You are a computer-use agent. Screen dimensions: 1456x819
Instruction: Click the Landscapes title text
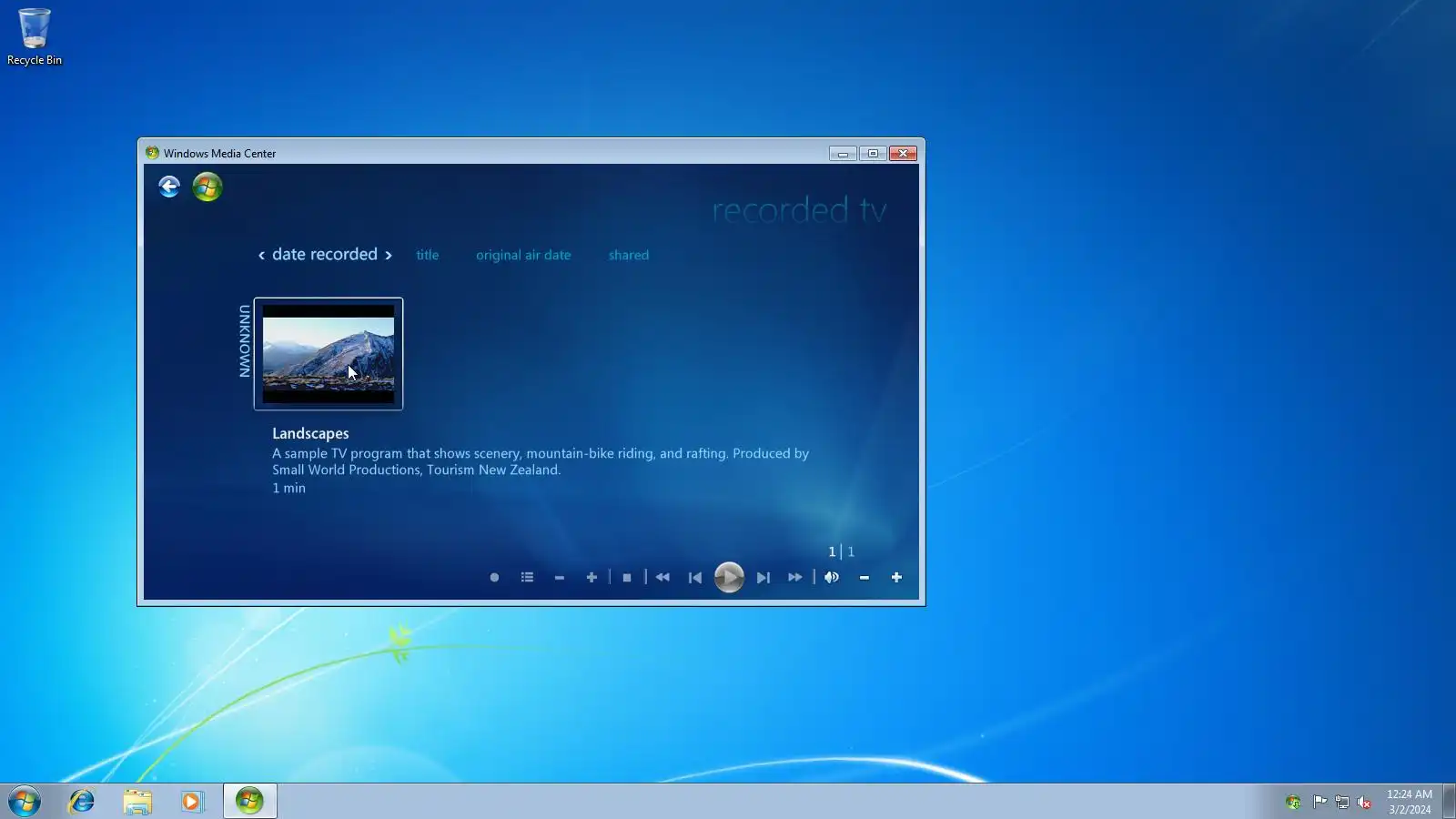coord(310,434)
